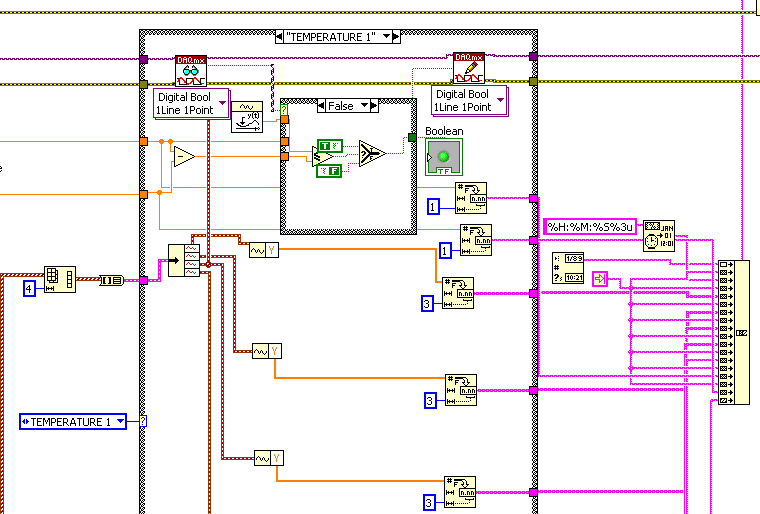Click the Boolean LED indicator terminal
This screenshot has height=514, width=760.
[444, 157]
